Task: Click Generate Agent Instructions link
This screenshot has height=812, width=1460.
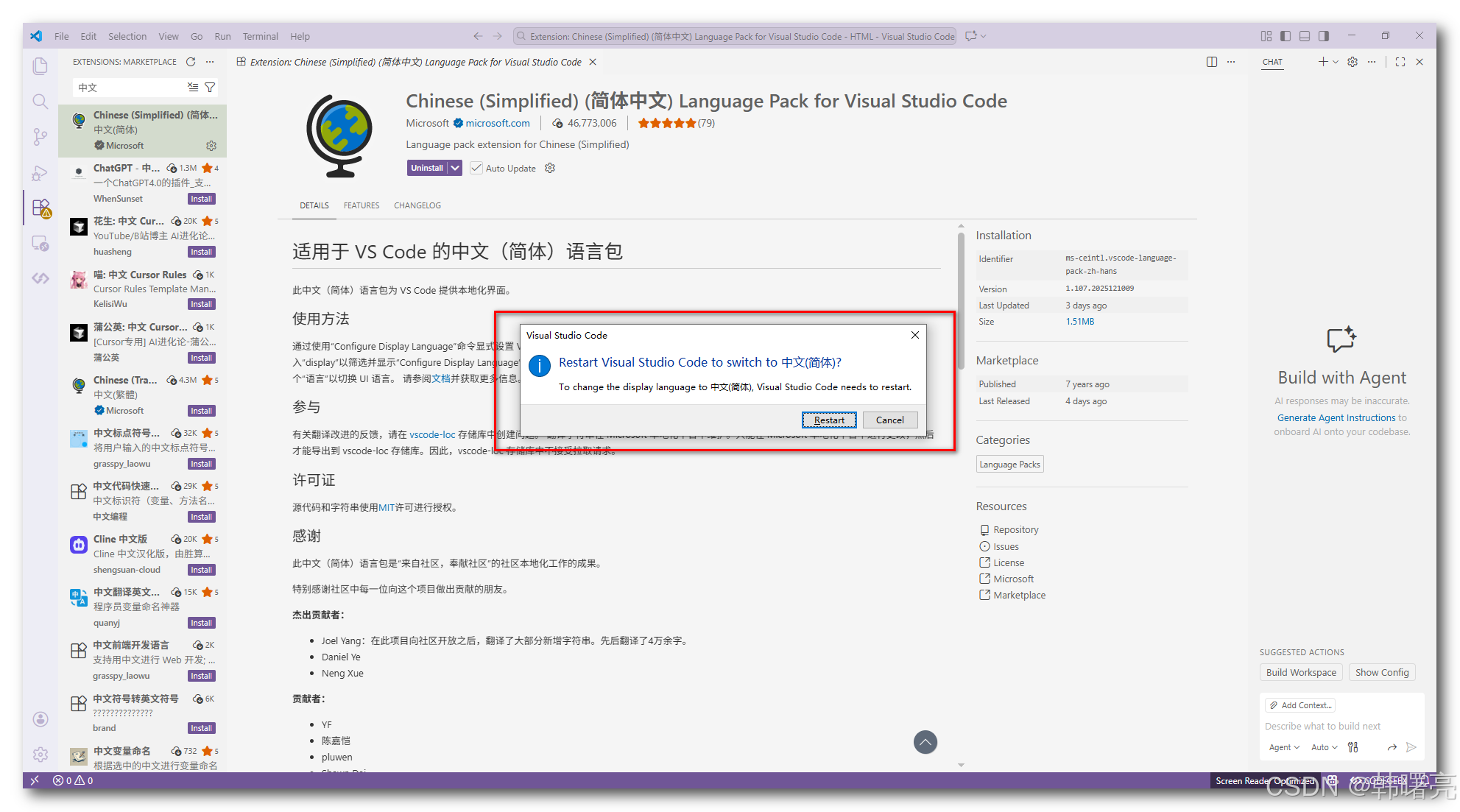Action: 1336,417
